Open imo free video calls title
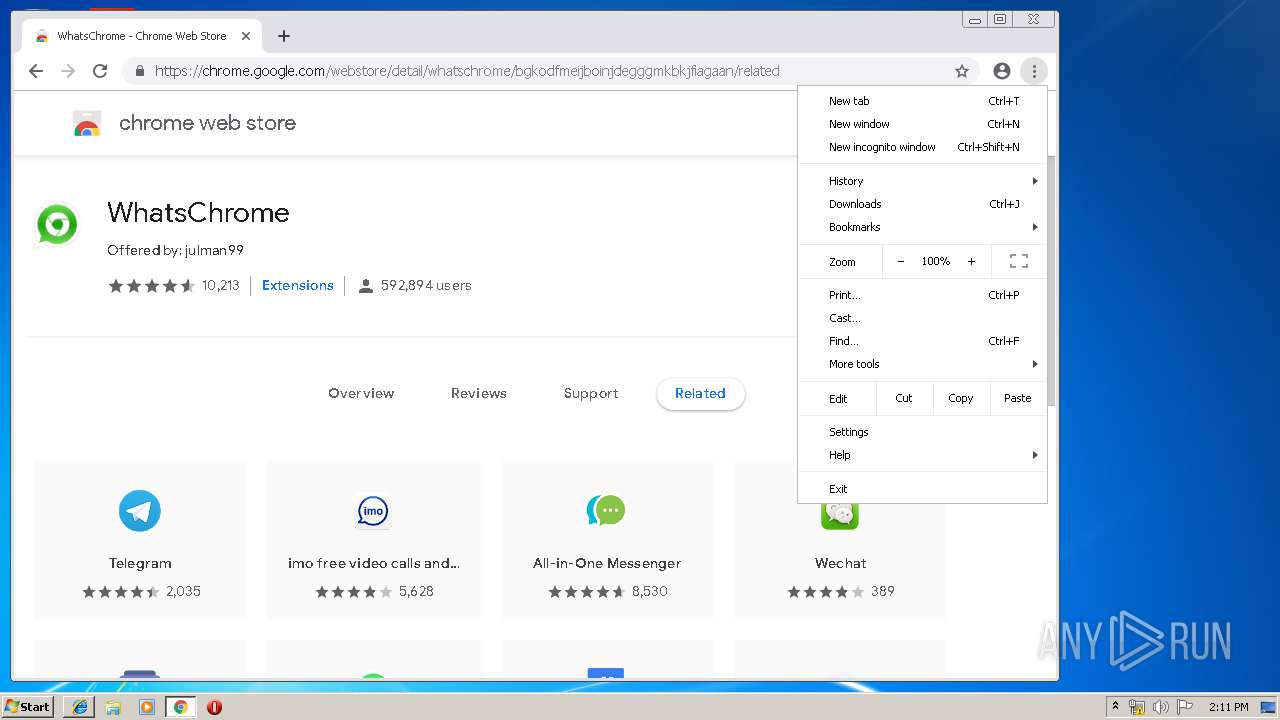The image size is (1280, 720). click(x=374, y=563)
